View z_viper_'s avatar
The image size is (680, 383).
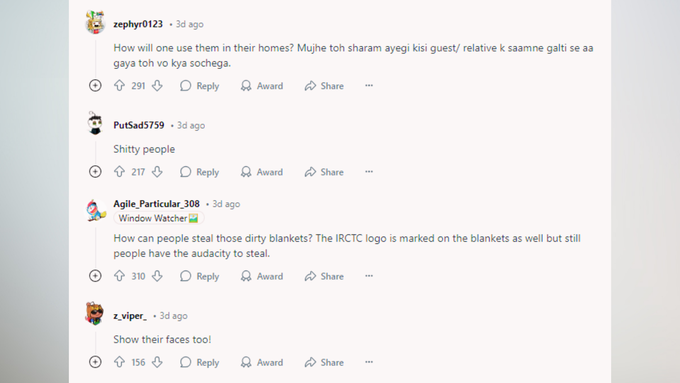tap(95, 313)
